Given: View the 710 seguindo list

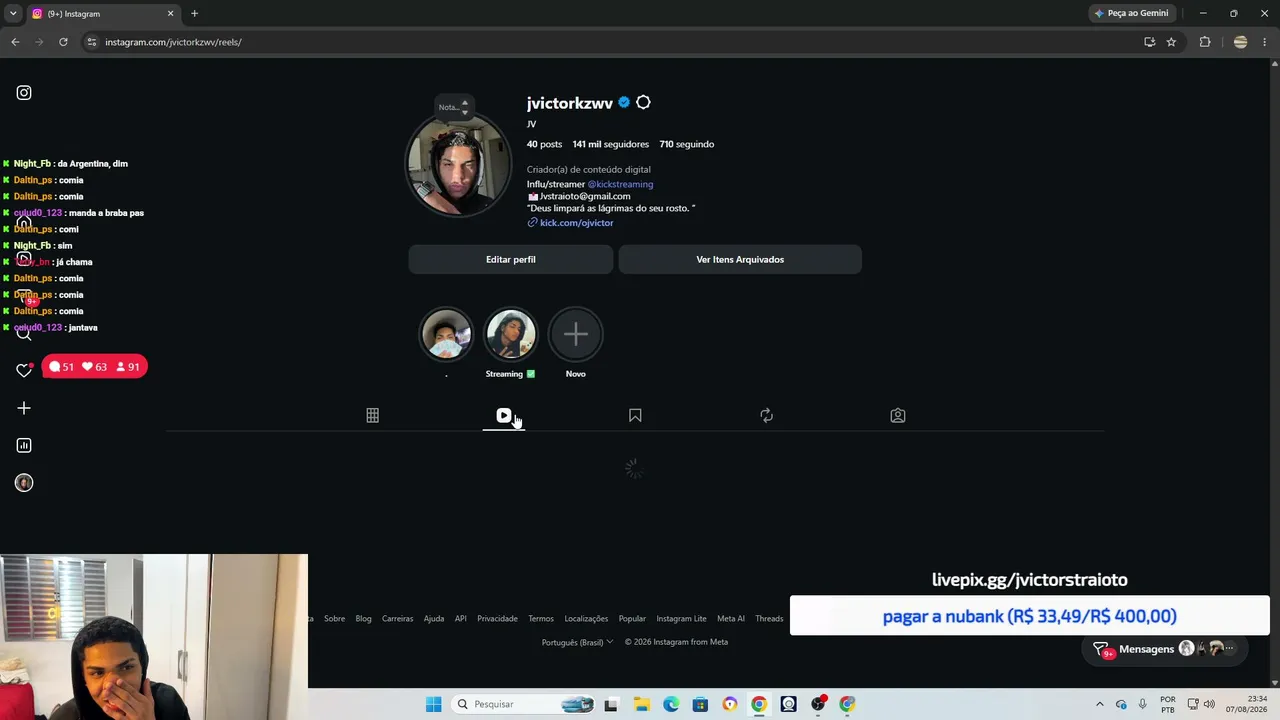Looking at the screenshot, I should click(687, 144).
